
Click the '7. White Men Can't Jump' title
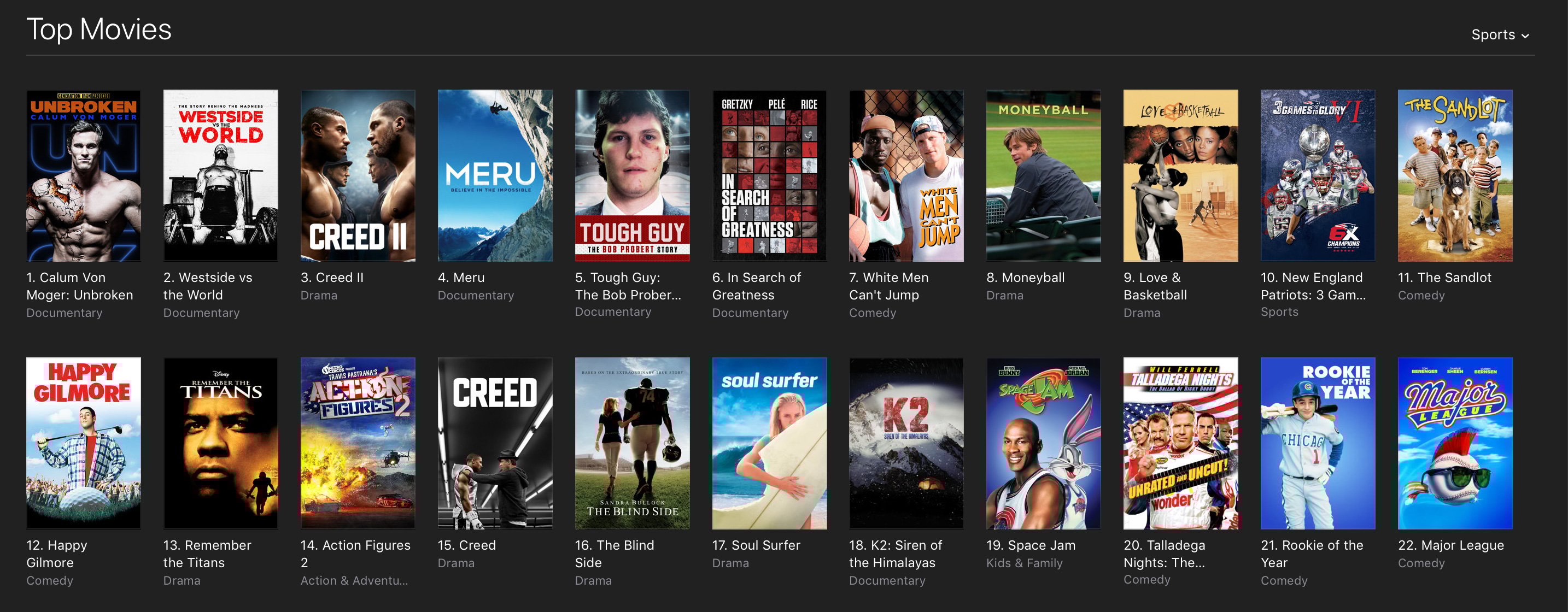(888, 286)
